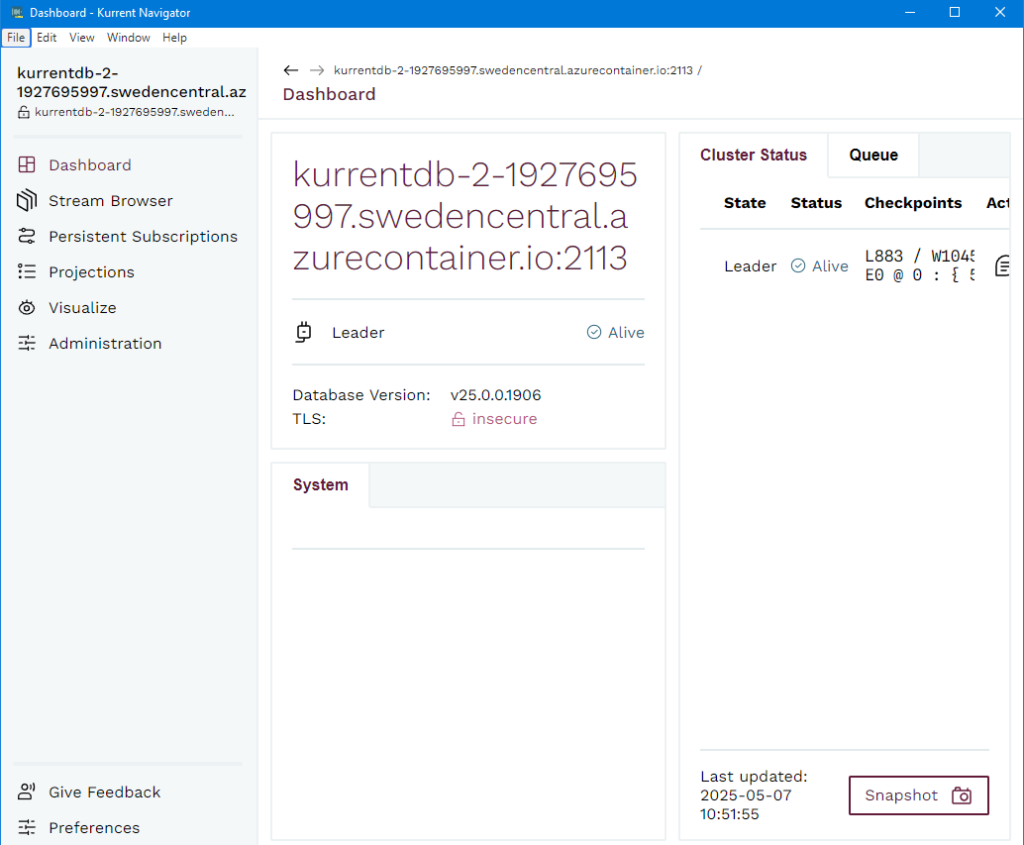Click the Kurrent Navigator title bar app icon
This screenshot has height=845, width=1024.
[x=17, y=12]
